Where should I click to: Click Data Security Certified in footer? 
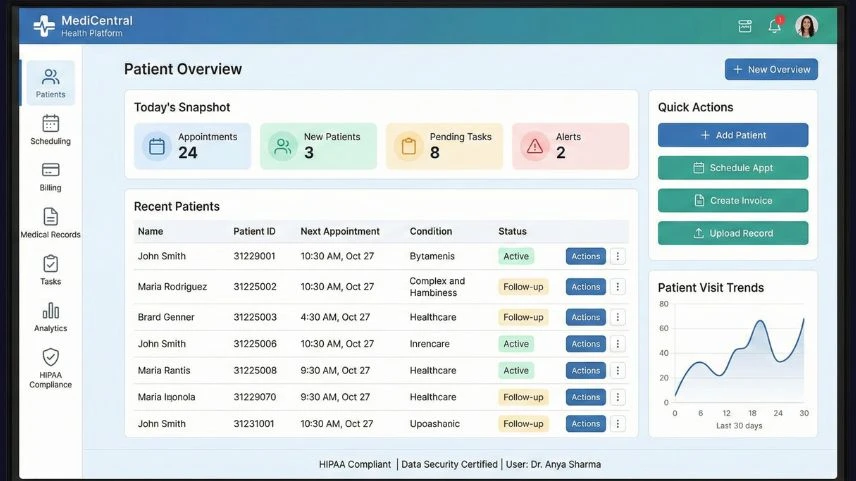tap(449, 465)
